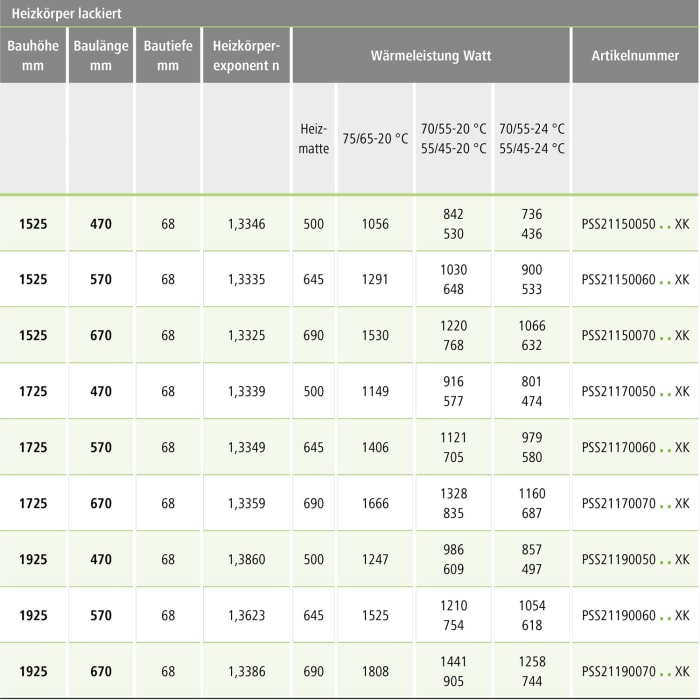Viewport: 700px width, 700px height.
Task: Click the Heizmatte sub-header
Action: tap(313, 139)
